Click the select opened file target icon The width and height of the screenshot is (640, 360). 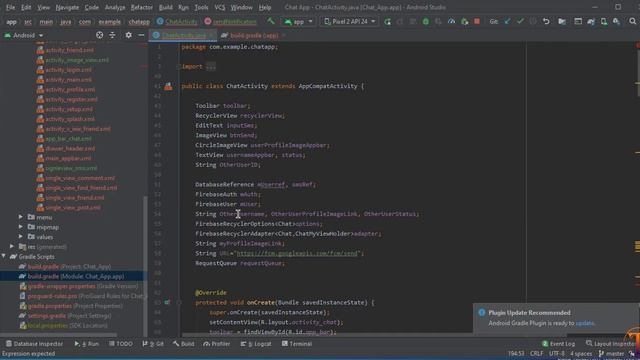99,35
